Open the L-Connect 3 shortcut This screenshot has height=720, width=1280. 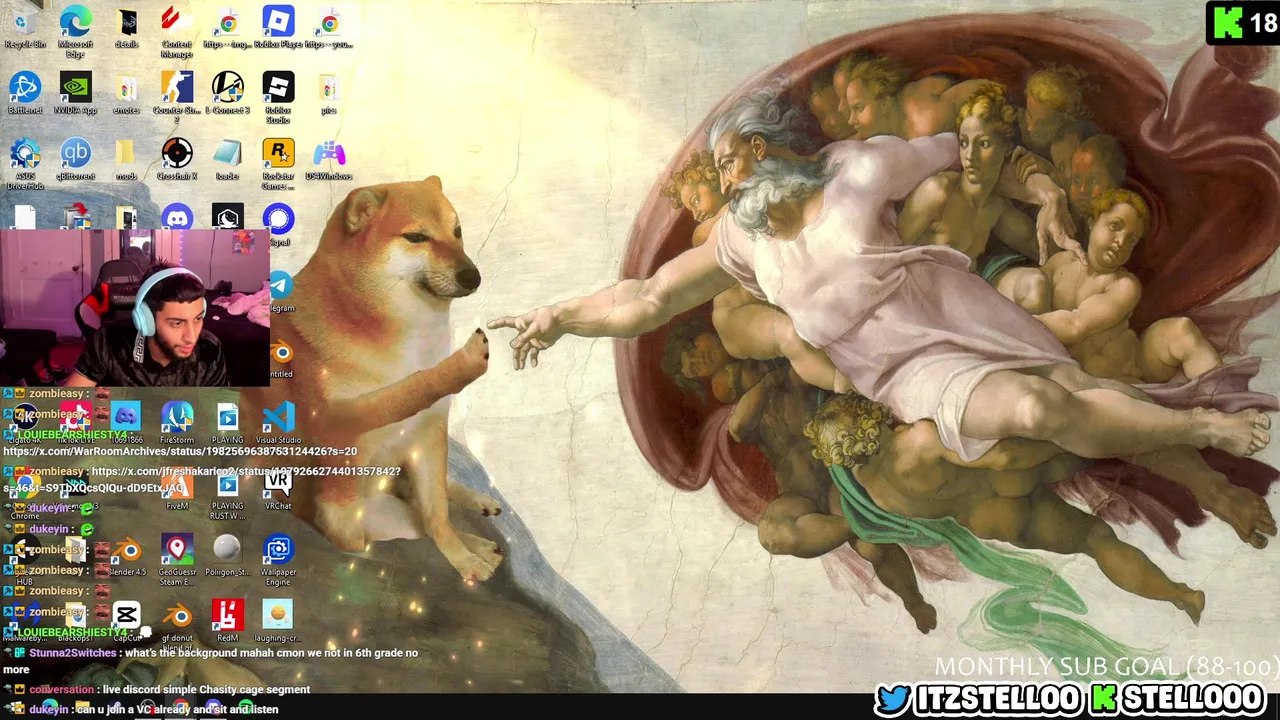[228, 93]
